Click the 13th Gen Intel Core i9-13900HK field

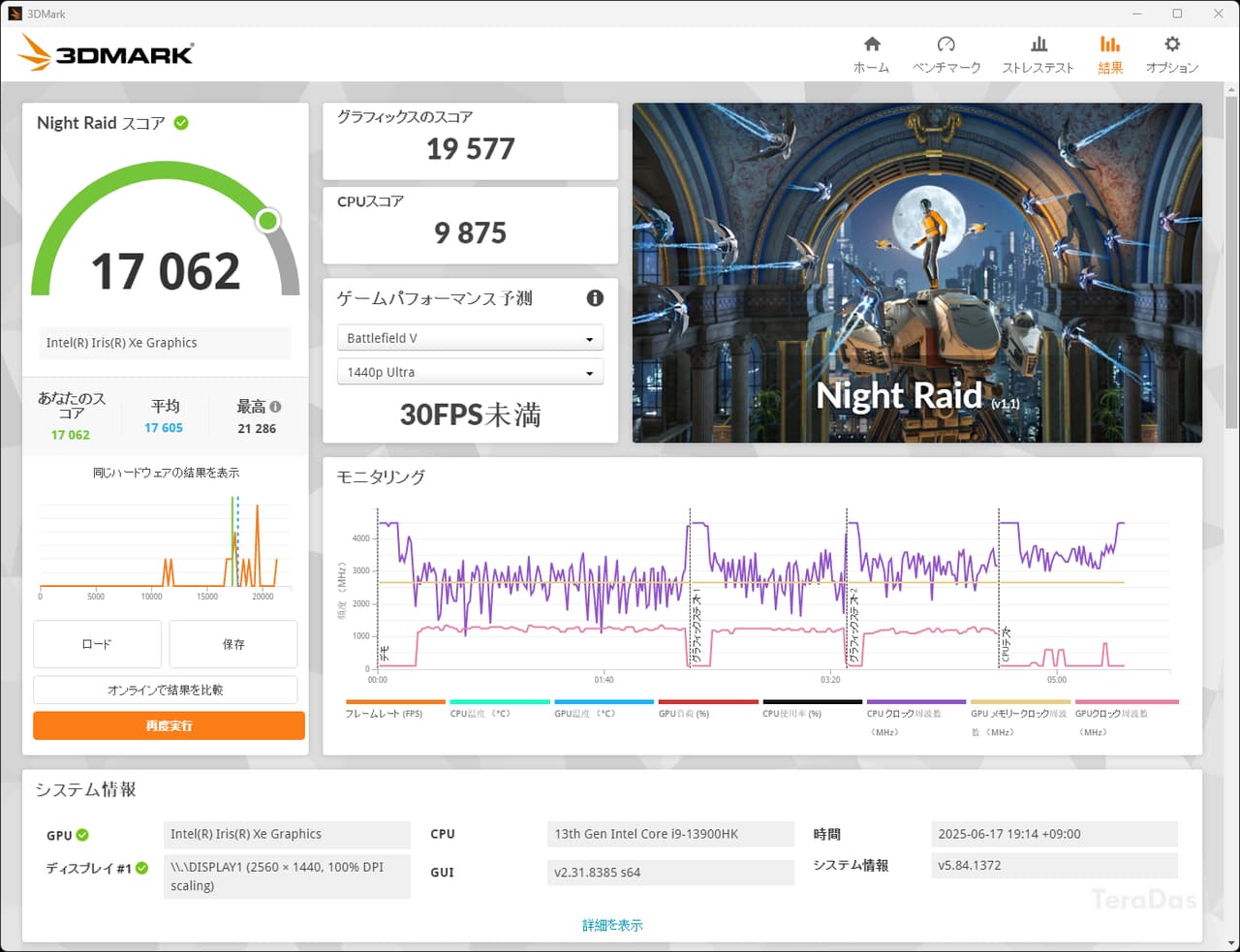670,834
